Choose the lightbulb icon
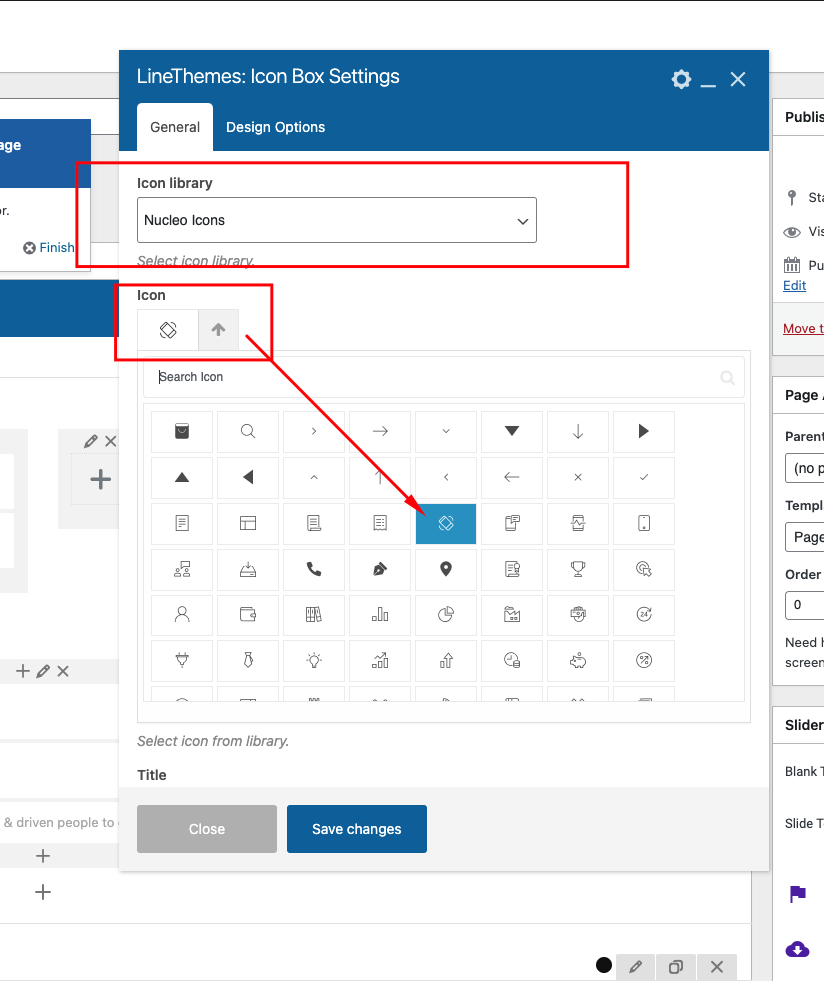This screenshot has width=824, height=981. coord(314,661)
